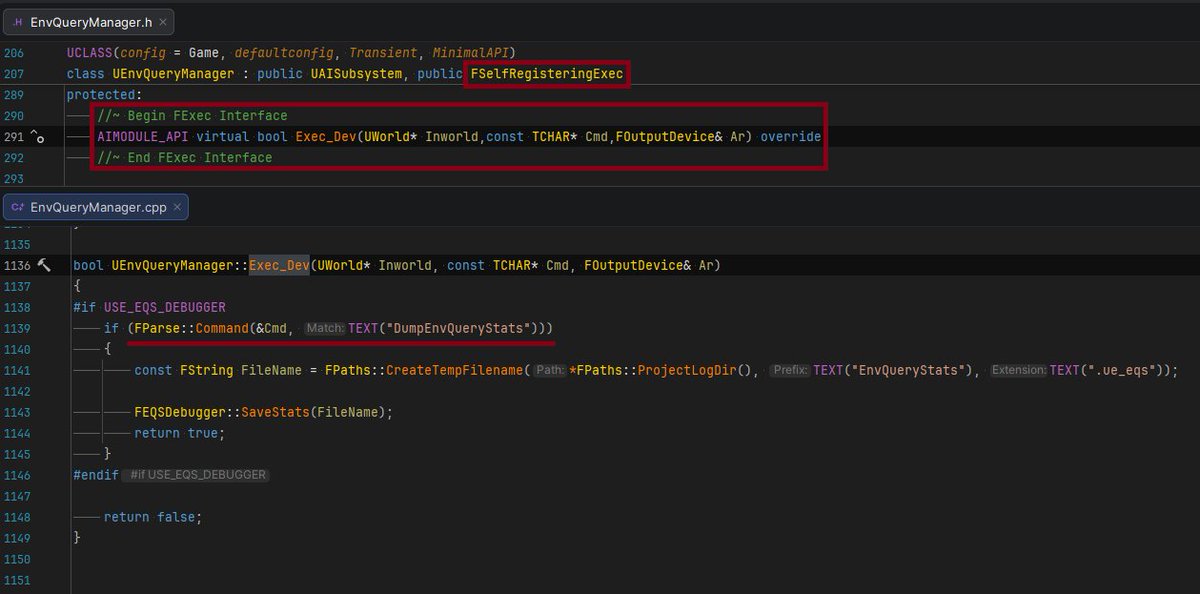Viewport: 1200px width, 594px height.
Task: Click Exec_Dev declaration in header file
Action: click(x=326, y=137)
